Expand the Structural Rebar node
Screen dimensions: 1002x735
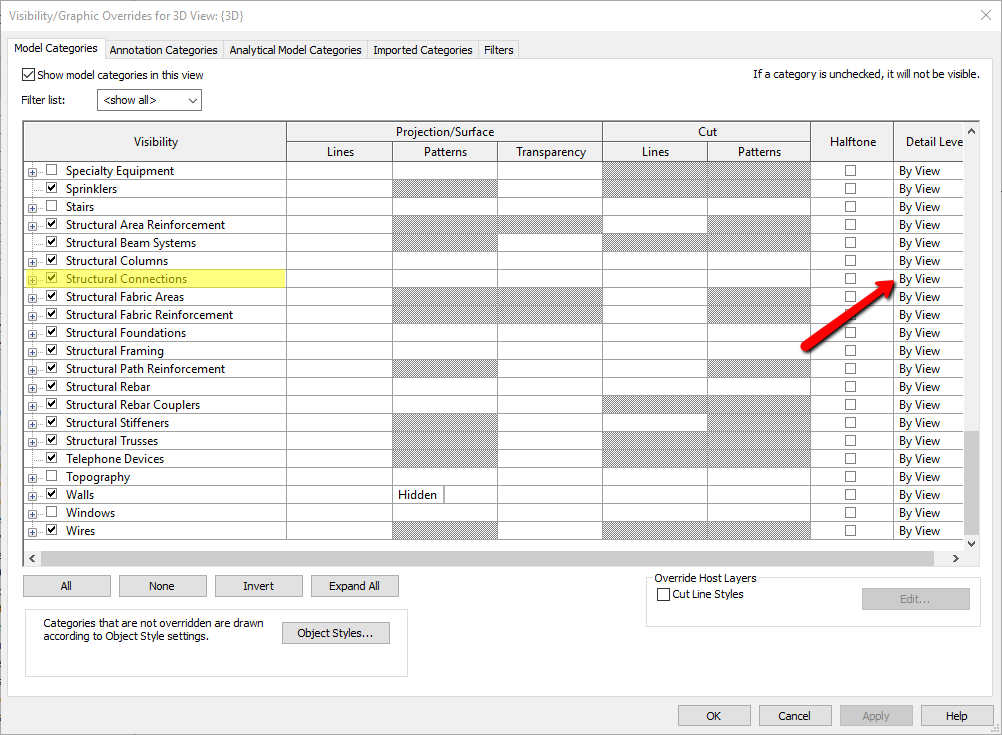click(32, 388)
